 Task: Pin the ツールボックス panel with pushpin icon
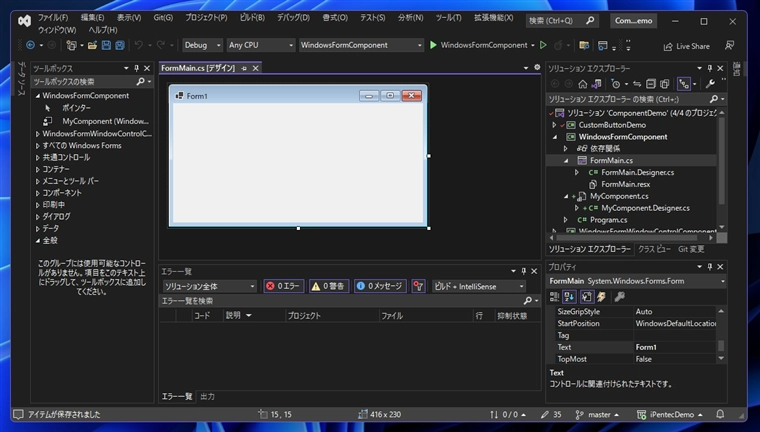coord(137,68)
